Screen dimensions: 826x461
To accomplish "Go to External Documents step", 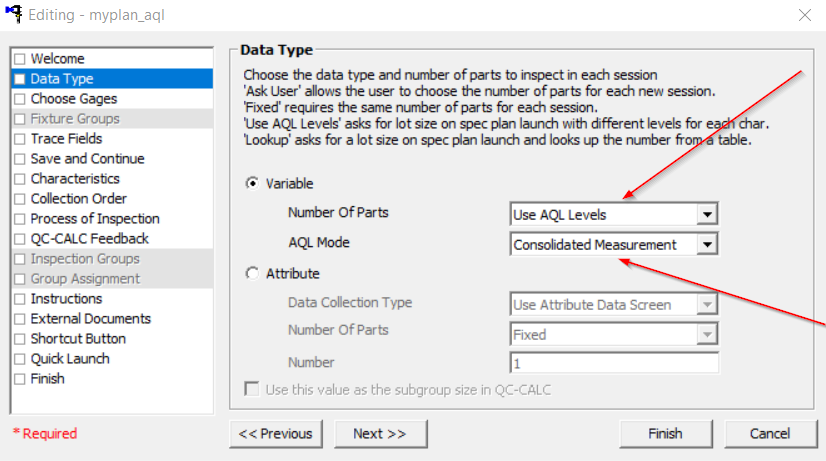I will tap(91, 319).
